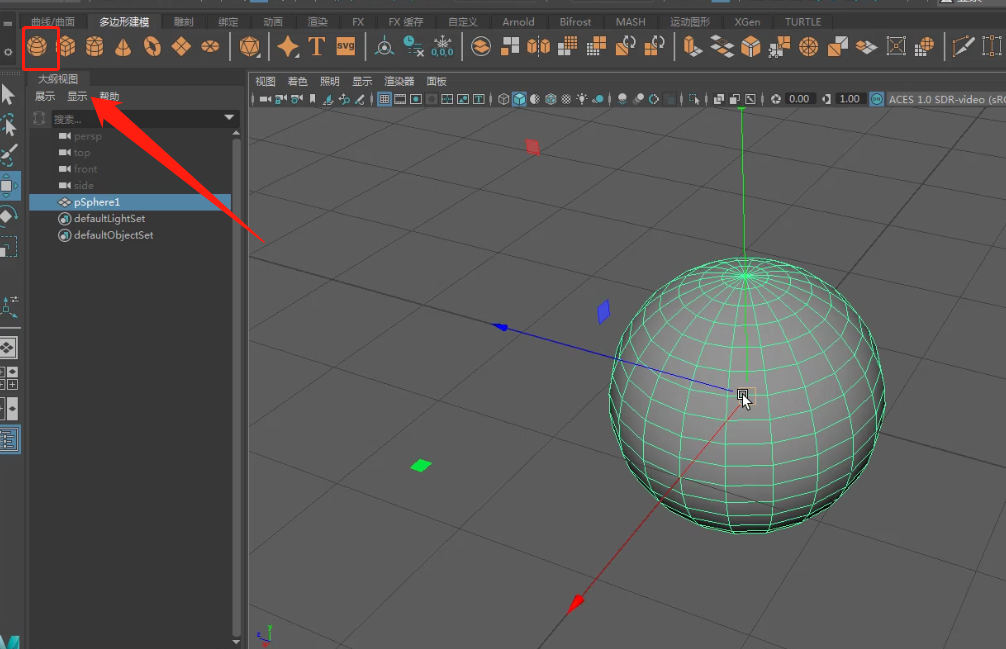Activate the Select tool arrow in toolbox
The image size is (1006, 649).
point(8,94)
